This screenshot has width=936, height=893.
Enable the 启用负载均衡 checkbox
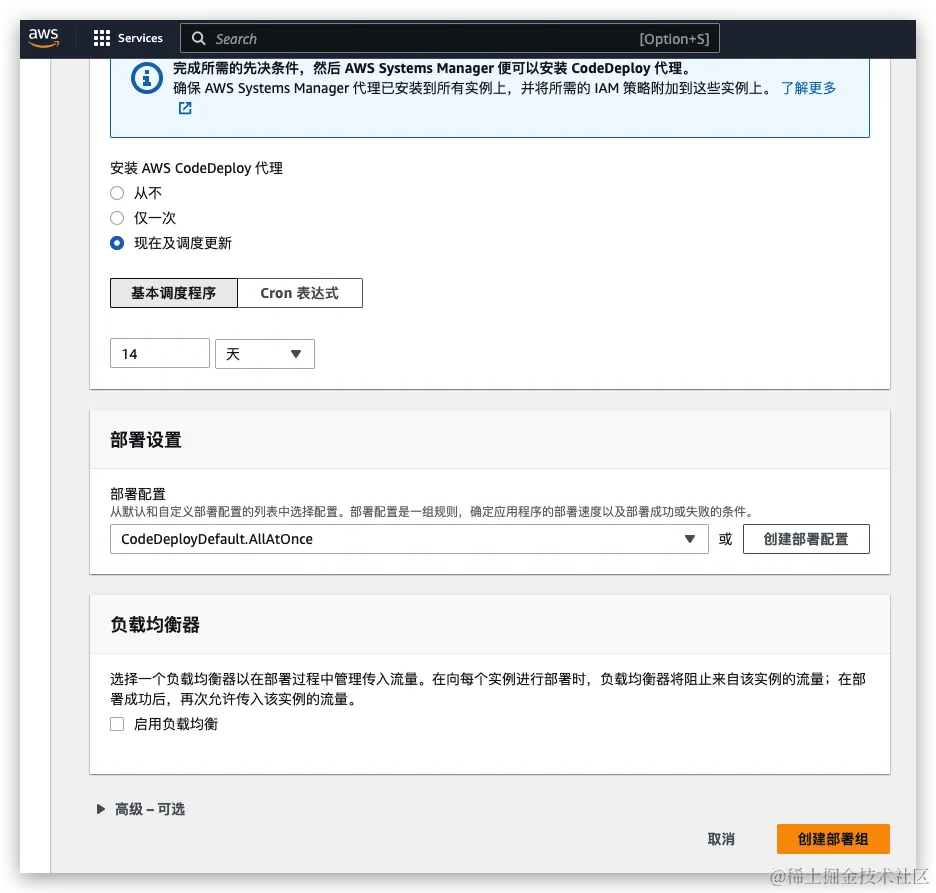[117, 724]
